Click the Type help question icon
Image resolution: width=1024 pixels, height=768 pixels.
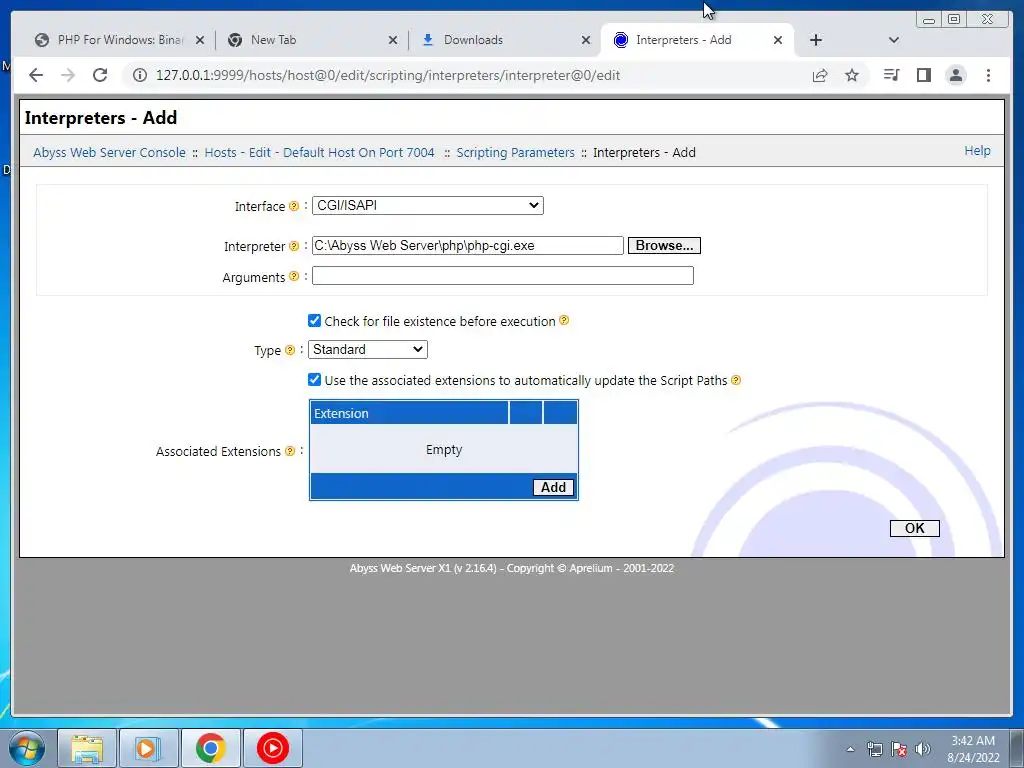(290, 350)
